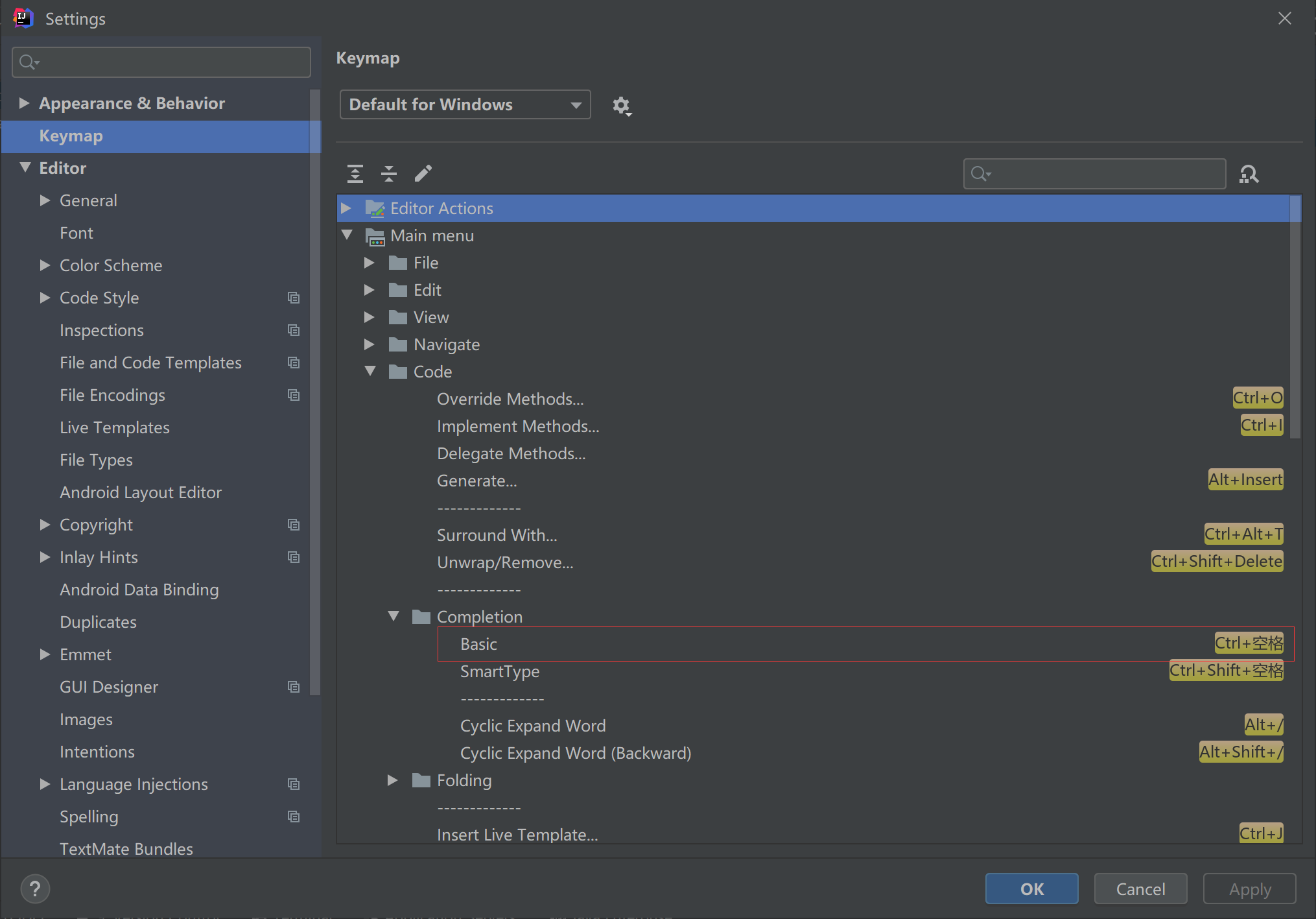Click the keymap action search field
Screen dimensions: 1316x919
(x=1102, y=174)
